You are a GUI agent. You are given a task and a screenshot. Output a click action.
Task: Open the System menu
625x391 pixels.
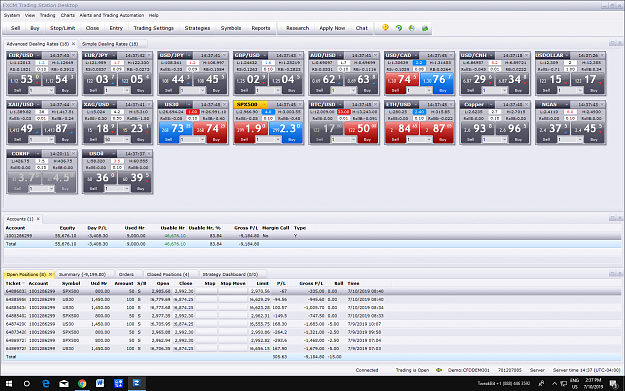click(x=12, y=15)
